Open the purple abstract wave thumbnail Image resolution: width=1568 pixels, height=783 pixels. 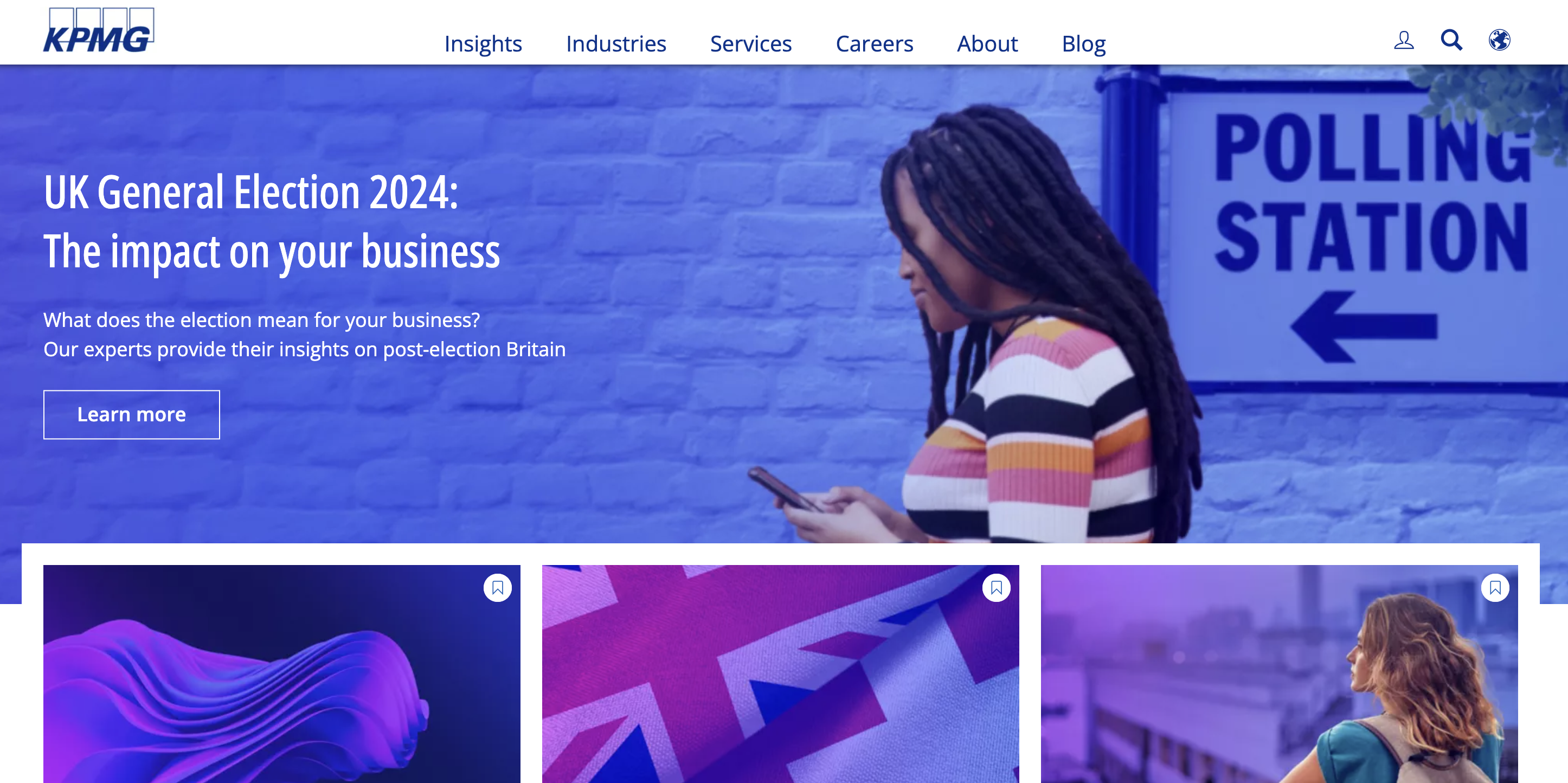(282, 674)
